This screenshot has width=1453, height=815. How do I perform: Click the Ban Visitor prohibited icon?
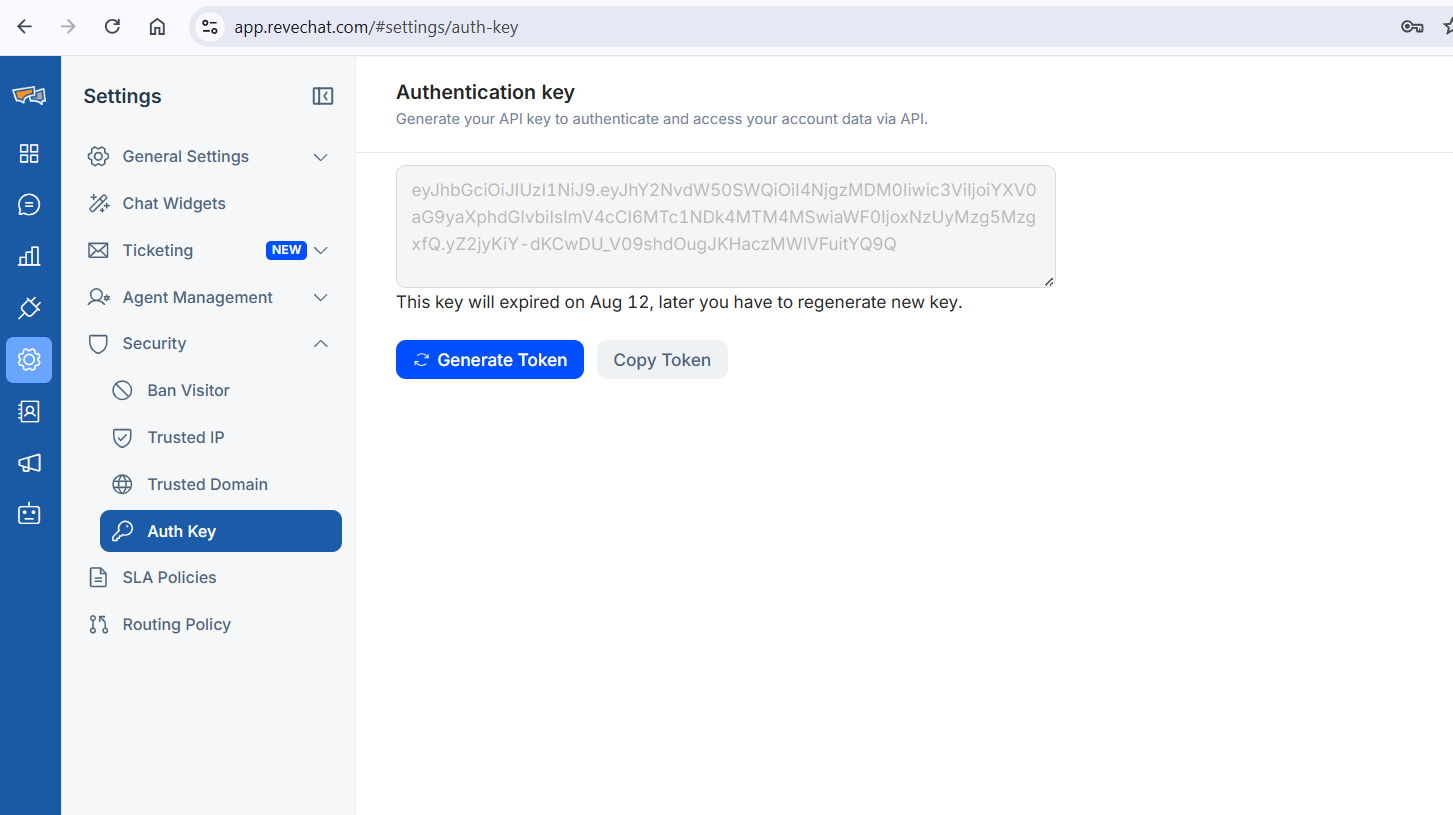click(x=122, y=390)
